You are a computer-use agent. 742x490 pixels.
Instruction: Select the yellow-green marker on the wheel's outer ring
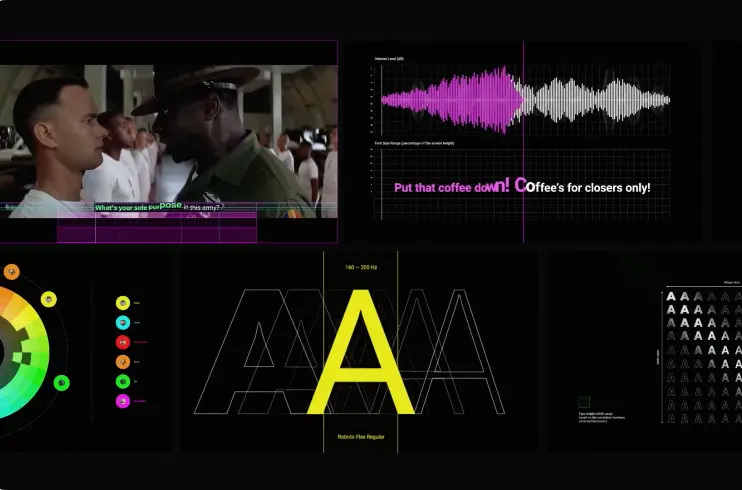point(48,299)
